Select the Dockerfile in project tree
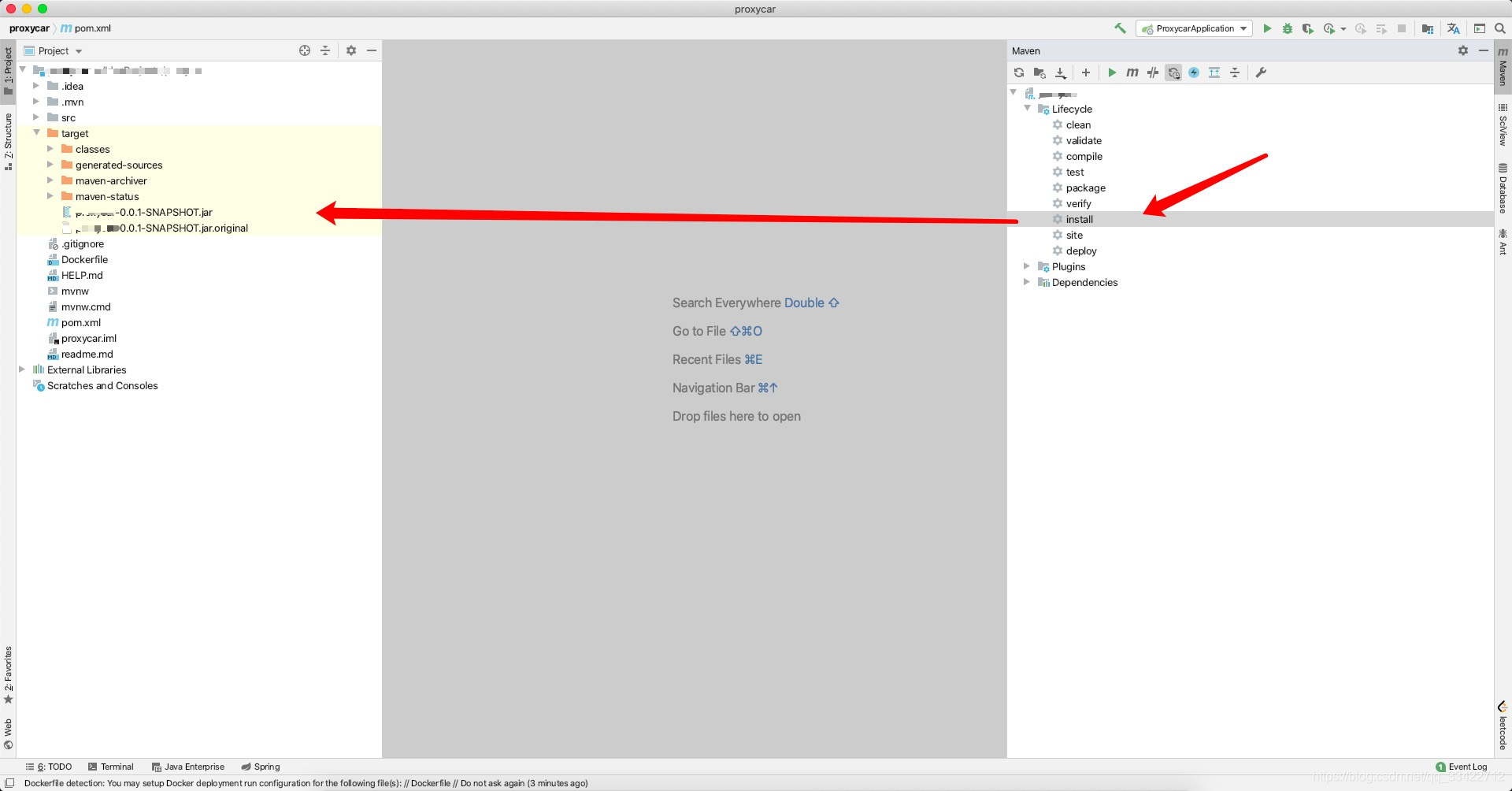This screenshot has height=791, width=1512. [x=84, y=259]
